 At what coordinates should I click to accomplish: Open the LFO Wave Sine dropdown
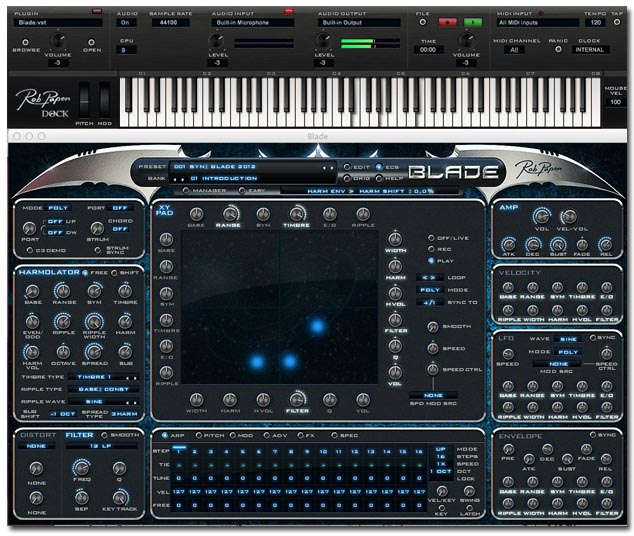click(568, 339)
